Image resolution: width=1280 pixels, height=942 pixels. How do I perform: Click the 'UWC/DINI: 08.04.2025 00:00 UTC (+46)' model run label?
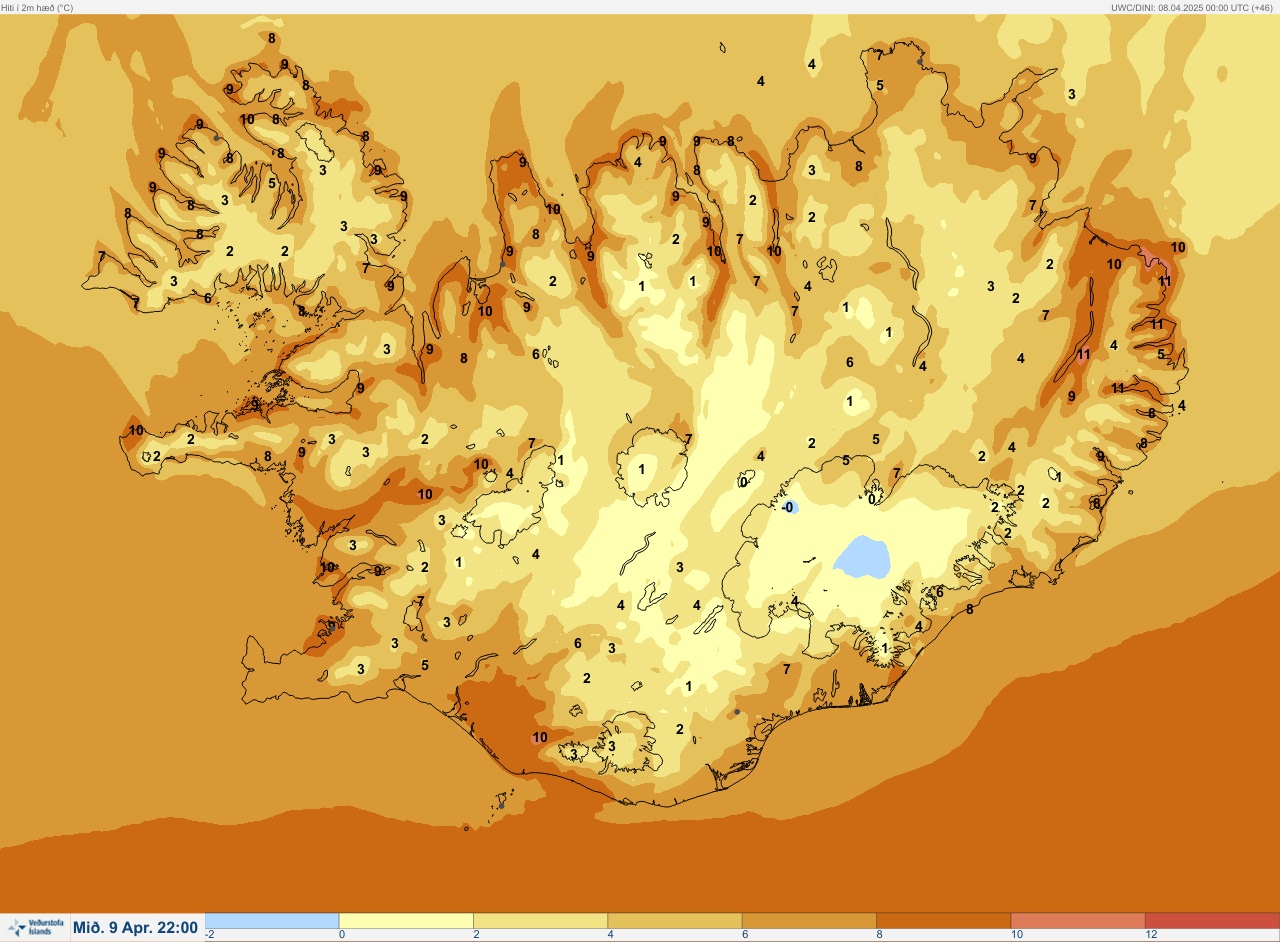(x=1193, y=7)
